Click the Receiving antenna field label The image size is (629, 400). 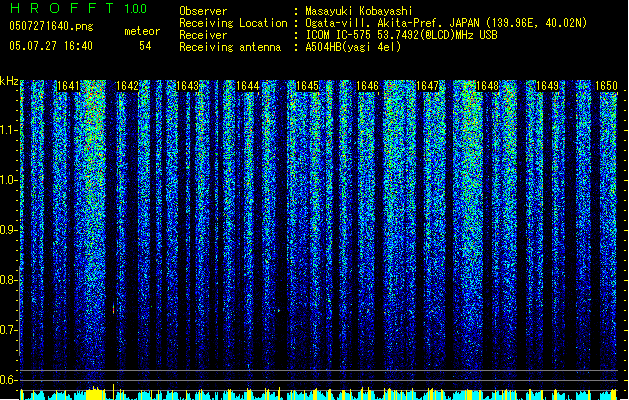(230, 47)
